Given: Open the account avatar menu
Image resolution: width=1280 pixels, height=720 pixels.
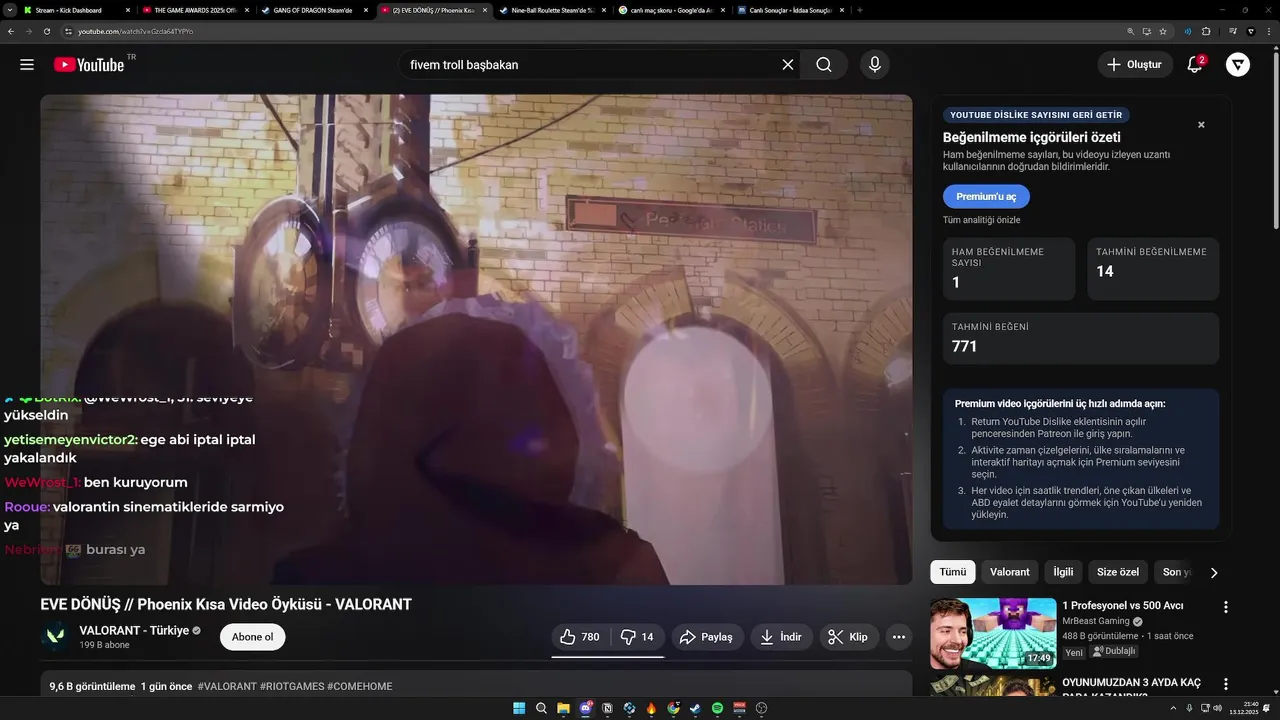Looking at the screenshot, I should coord(1238,65).
